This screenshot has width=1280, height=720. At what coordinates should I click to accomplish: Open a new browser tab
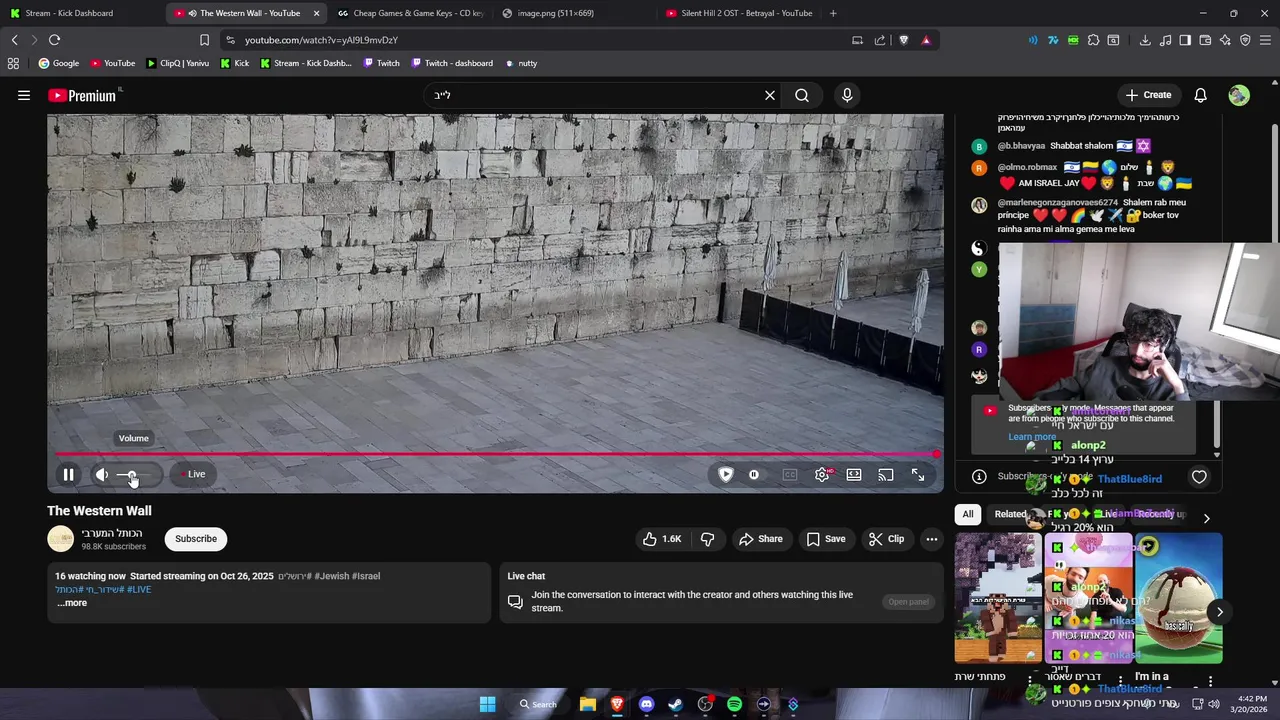833,13
